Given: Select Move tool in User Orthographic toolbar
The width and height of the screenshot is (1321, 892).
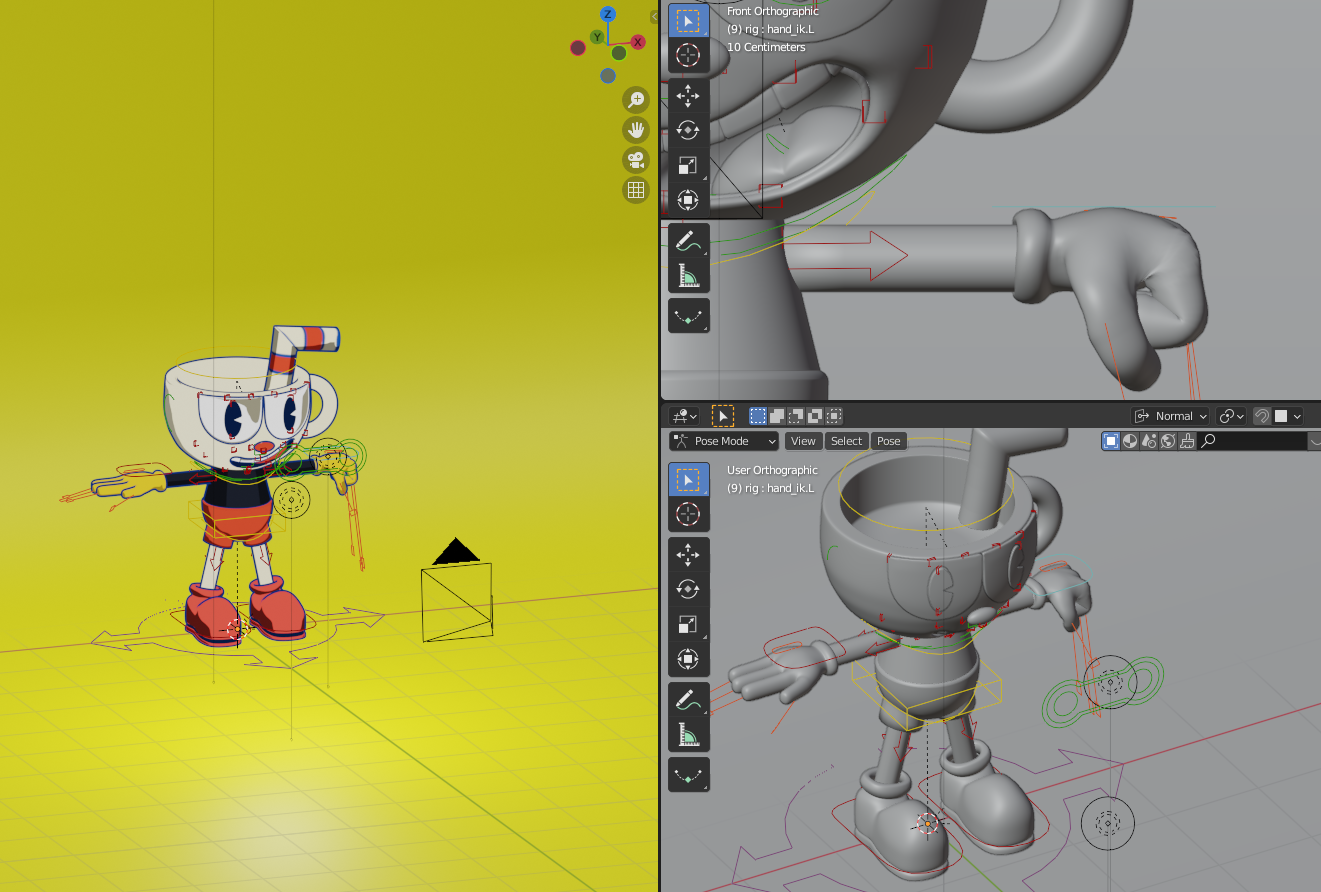Looking at the screenshot, I should [x=688, y=554].
